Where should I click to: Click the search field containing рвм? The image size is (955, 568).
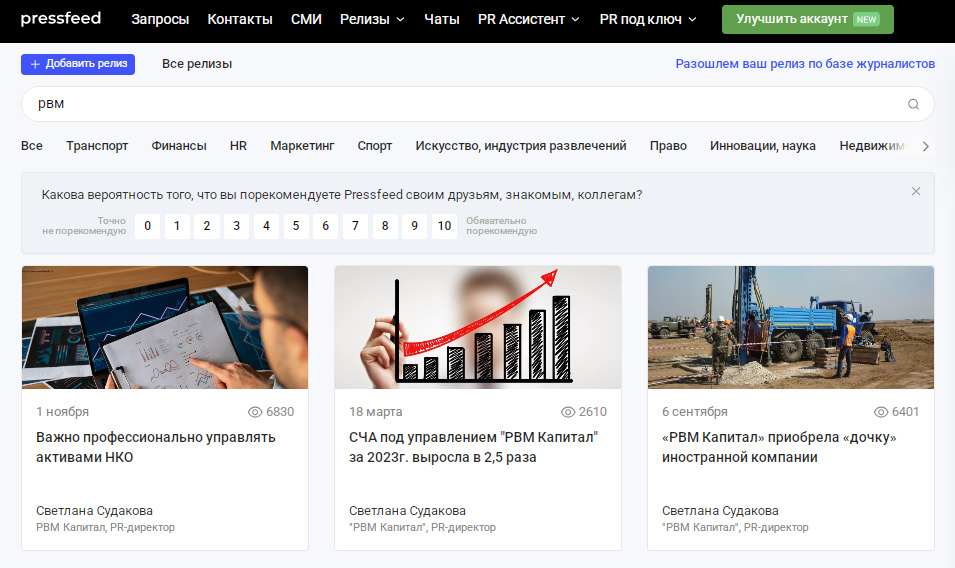pyautogui.click(x=478, y=104)
